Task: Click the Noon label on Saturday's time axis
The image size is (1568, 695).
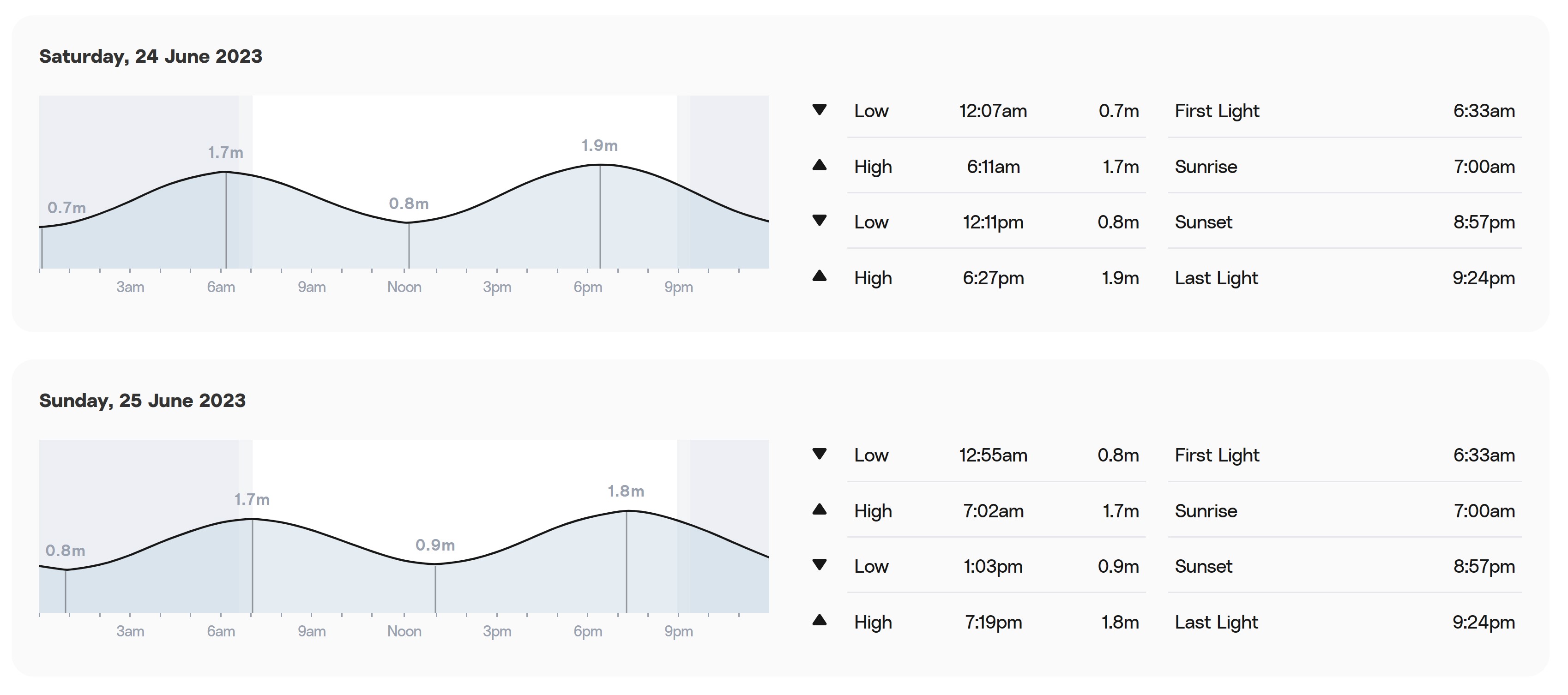Action: point(404,287)
